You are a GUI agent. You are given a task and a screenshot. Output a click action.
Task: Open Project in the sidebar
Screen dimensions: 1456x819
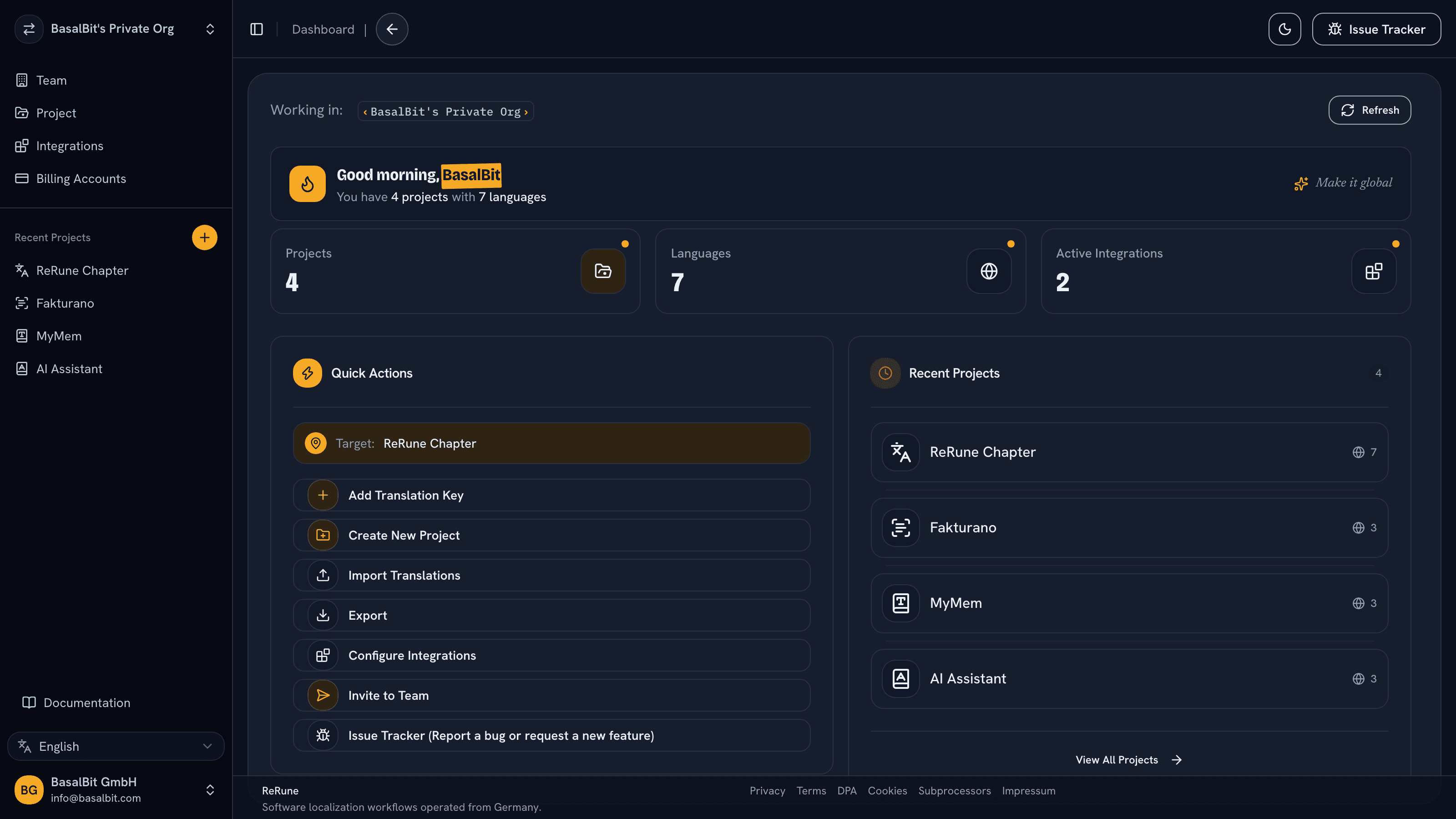click(x=116, y=113)
